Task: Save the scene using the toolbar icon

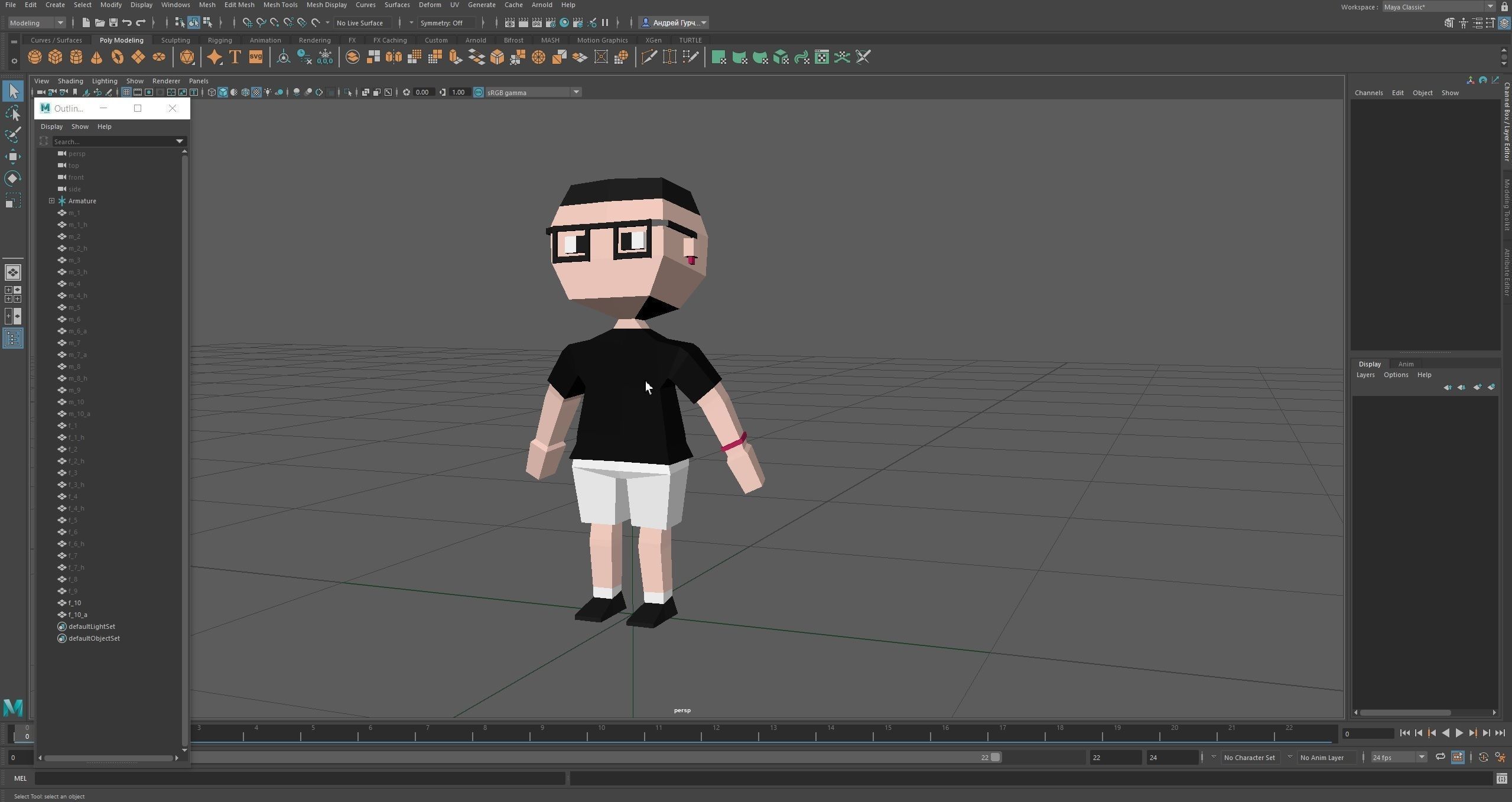Action: [113, 23]
